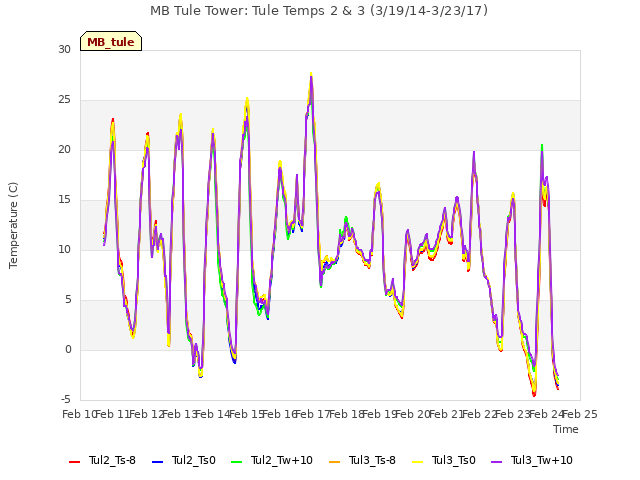Viewport: 640px width, 480px height.
Task: Click the Feb 17 x-axis tick label
Action: pos(312,414)
